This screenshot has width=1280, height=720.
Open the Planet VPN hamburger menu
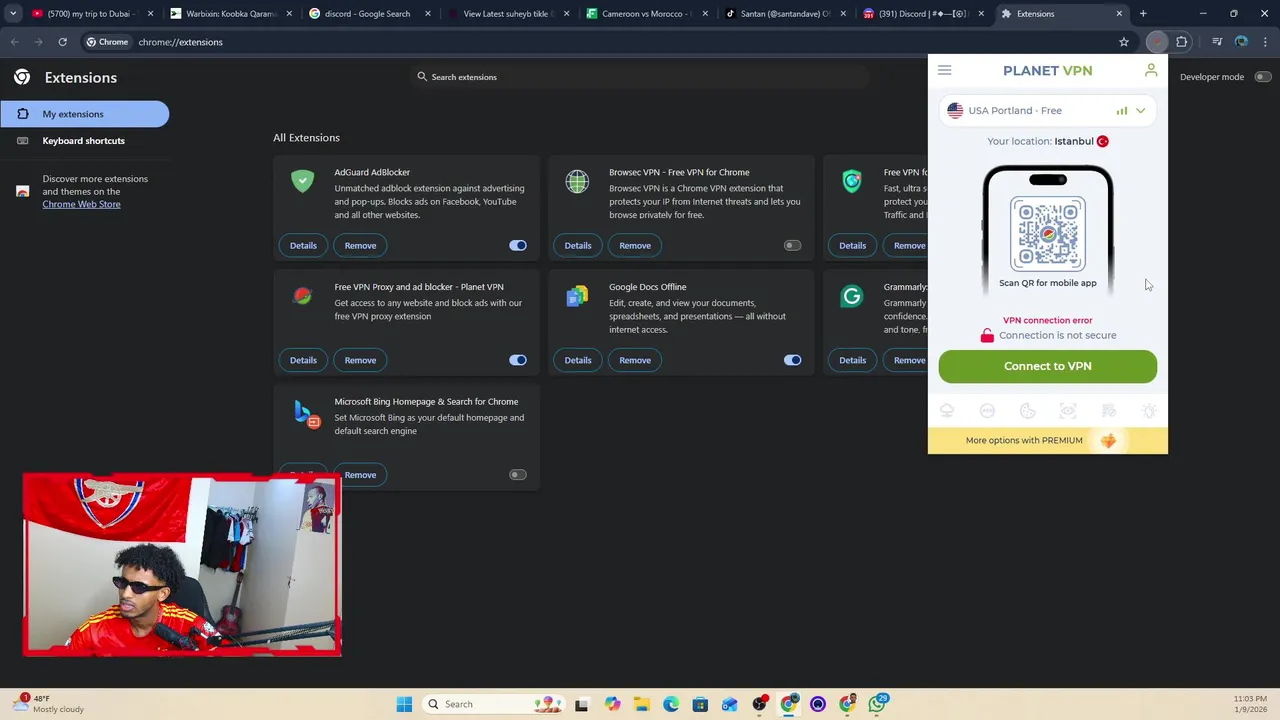click(944, 70)
